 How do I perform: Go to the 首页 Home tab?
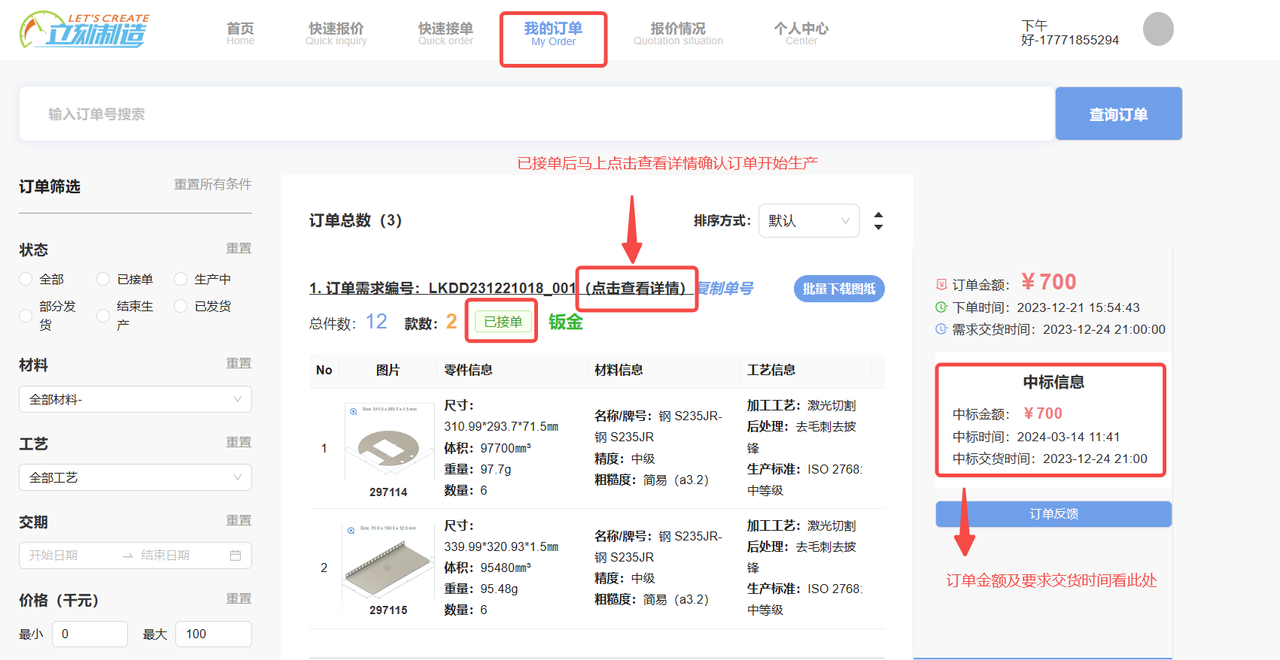click(x=240, y=34)
